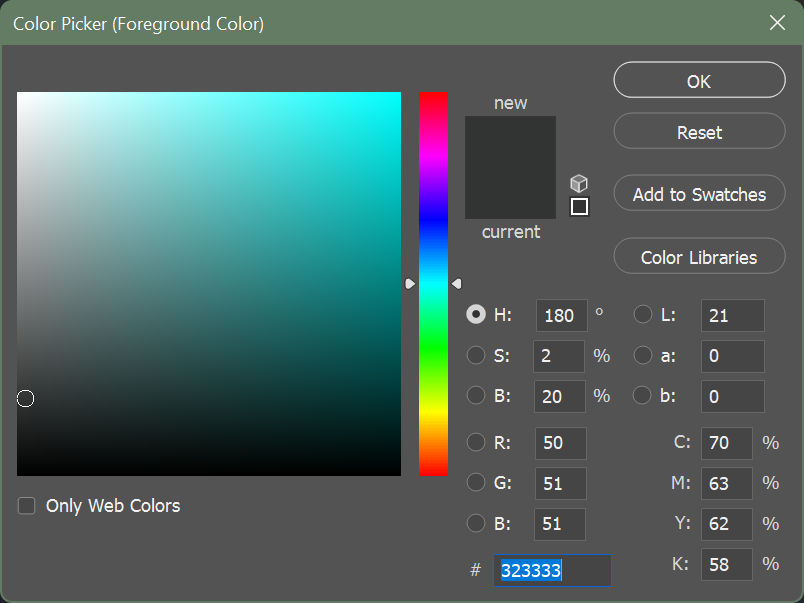Image resolution: width=804 pixels, height=603 pixels.
Task: Enable the Only Web Colors checkbox
Action: click(x=26, y=506)
